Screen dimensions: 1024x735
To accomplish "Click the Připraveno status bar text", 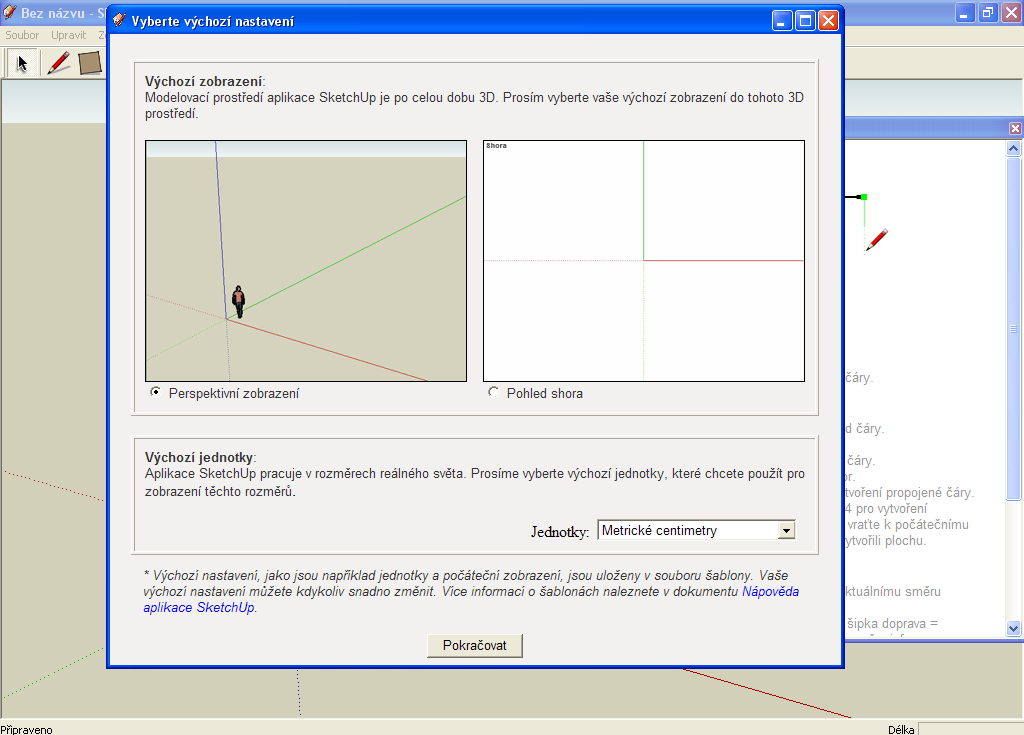I will click(x=27, y=729).
